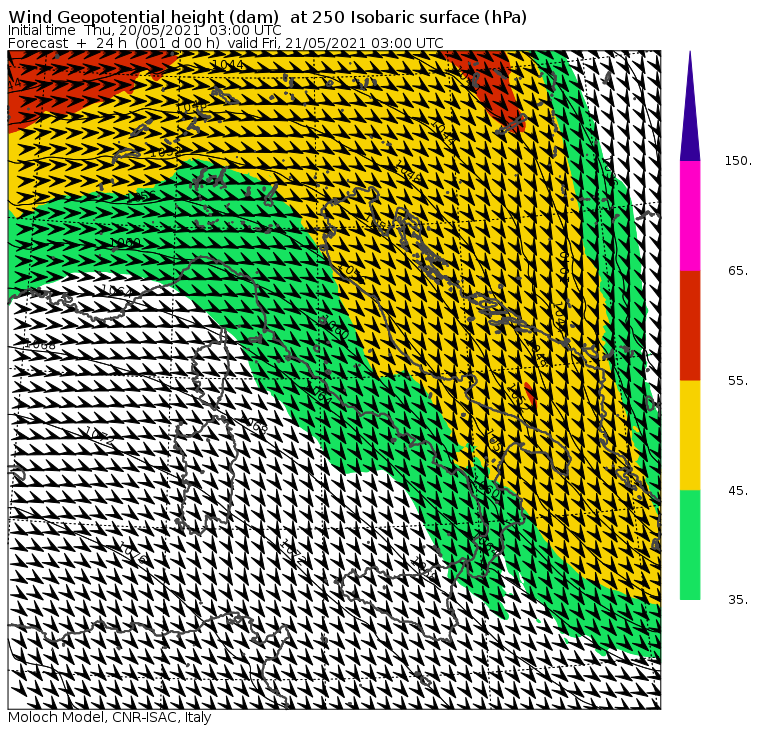
Task: Click the legend value '65.'
Action: (x=739, y=270)
